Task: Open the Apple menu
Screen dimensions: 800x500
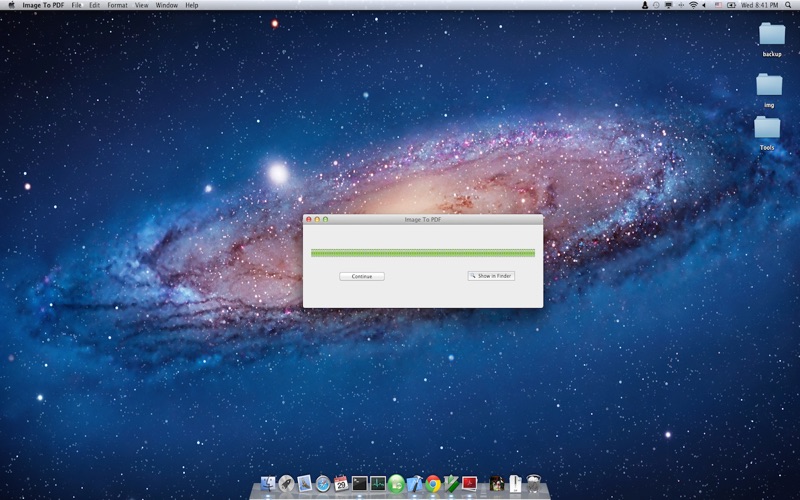Action: point(11,5)
